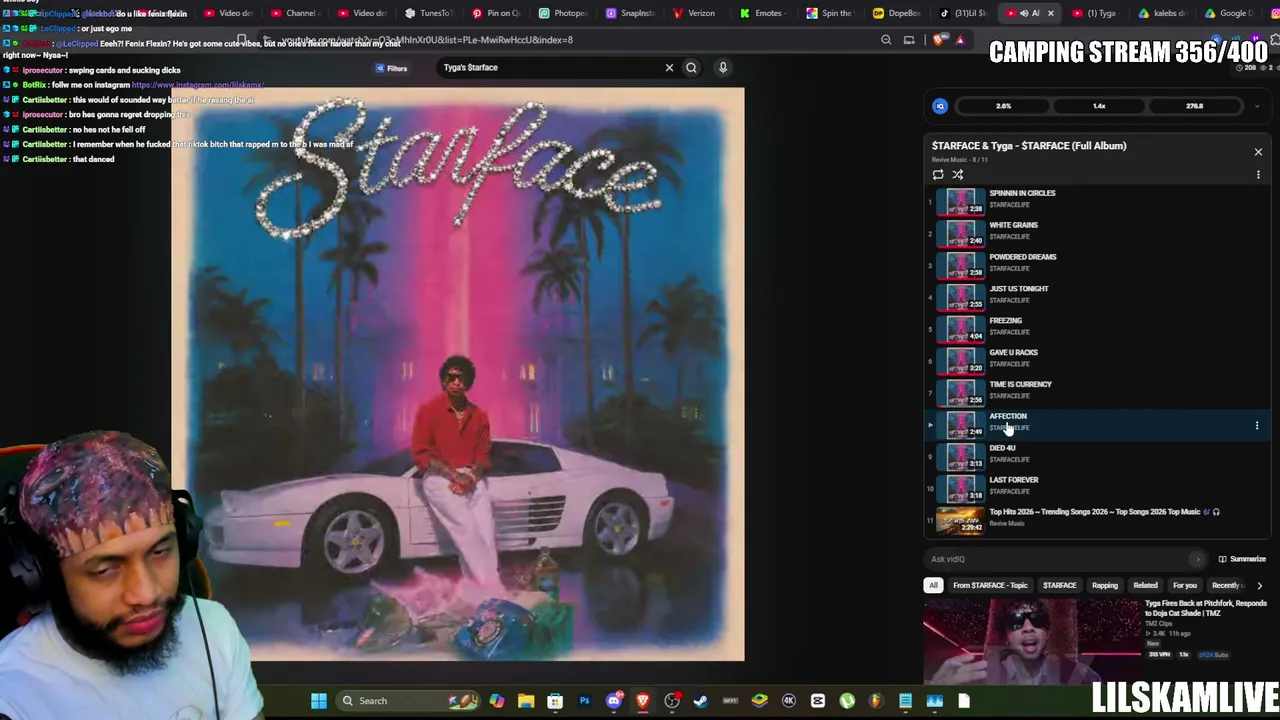Click the blue vidIQ logo badge
The width and height of the screenshot is (1280, 720).
point(940,106)
